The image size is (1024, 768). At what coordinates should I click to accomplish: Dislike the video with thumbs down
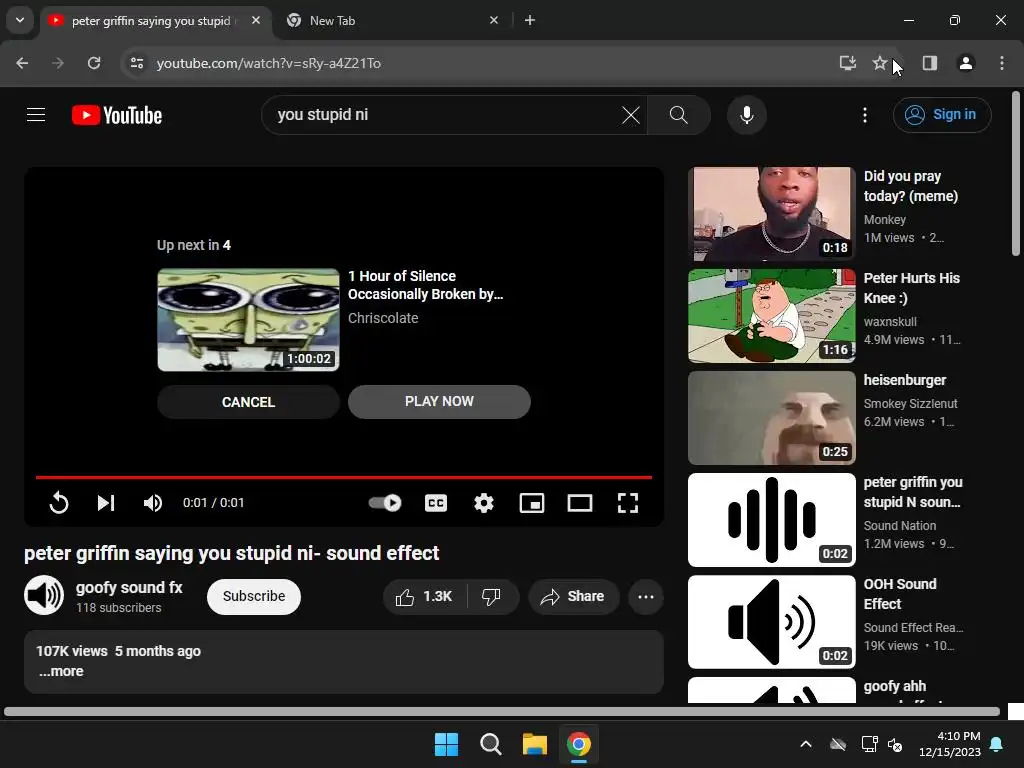coord(491,596)
